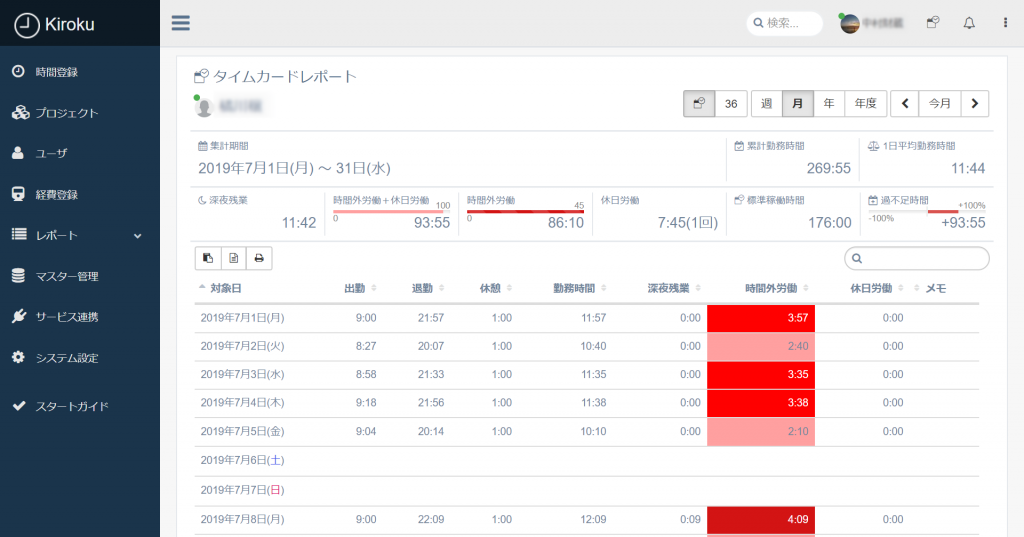Select row 2019年7月4日(木)

coord(586,403)
